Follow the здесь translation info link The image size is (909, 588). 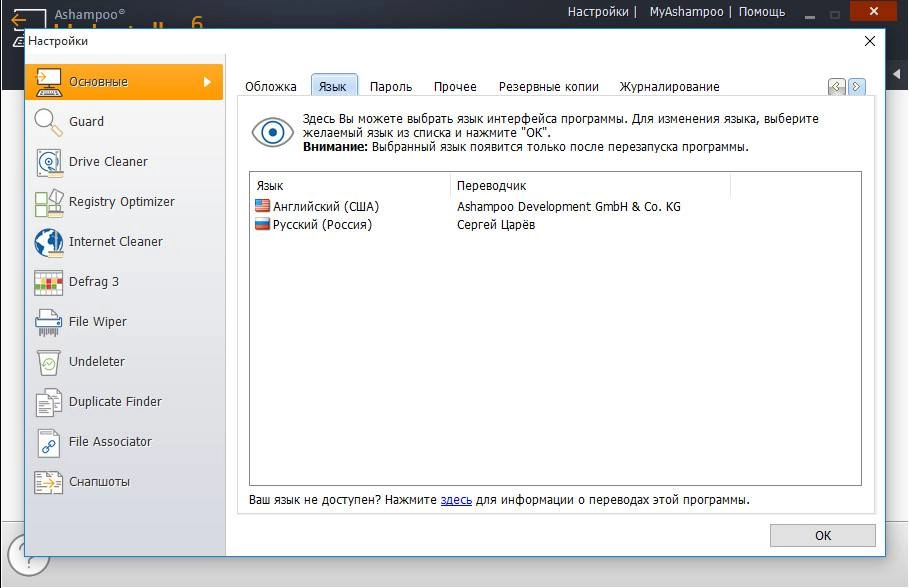click(456, 500)
